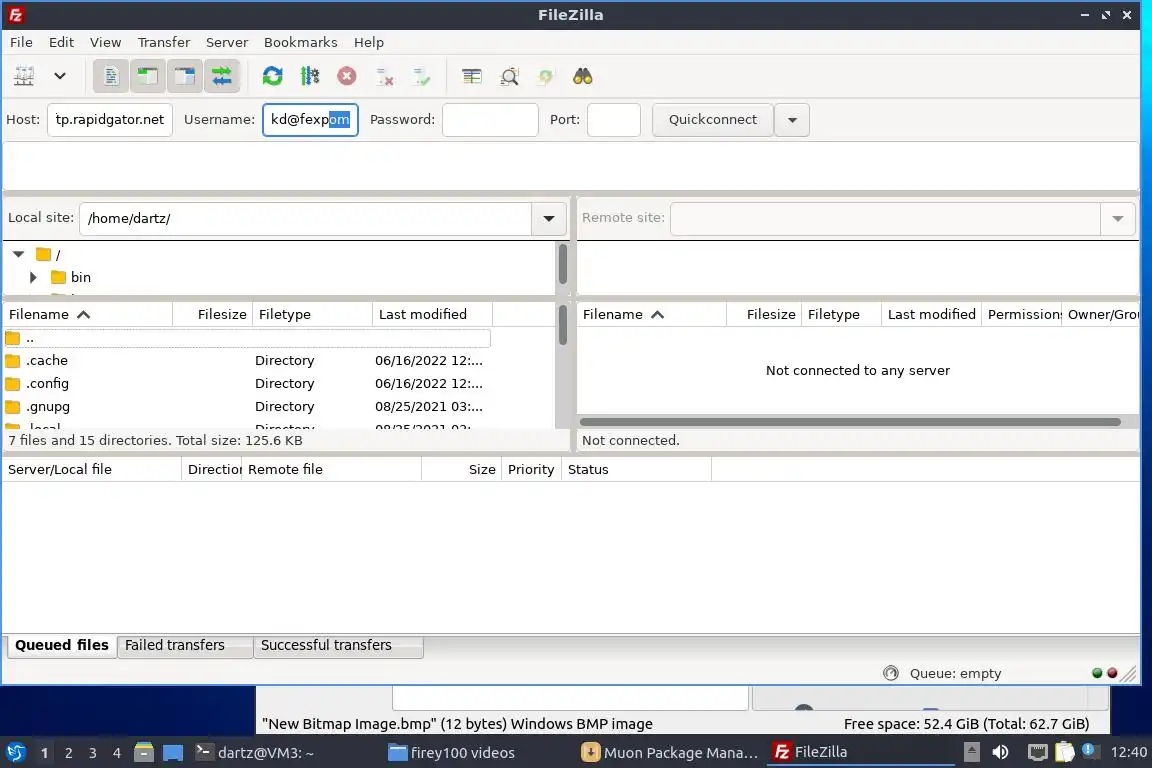Screen dimensions: 1152x768
Task: Click remote pane horizontal scrollbar
Action: tap(850, 422)
